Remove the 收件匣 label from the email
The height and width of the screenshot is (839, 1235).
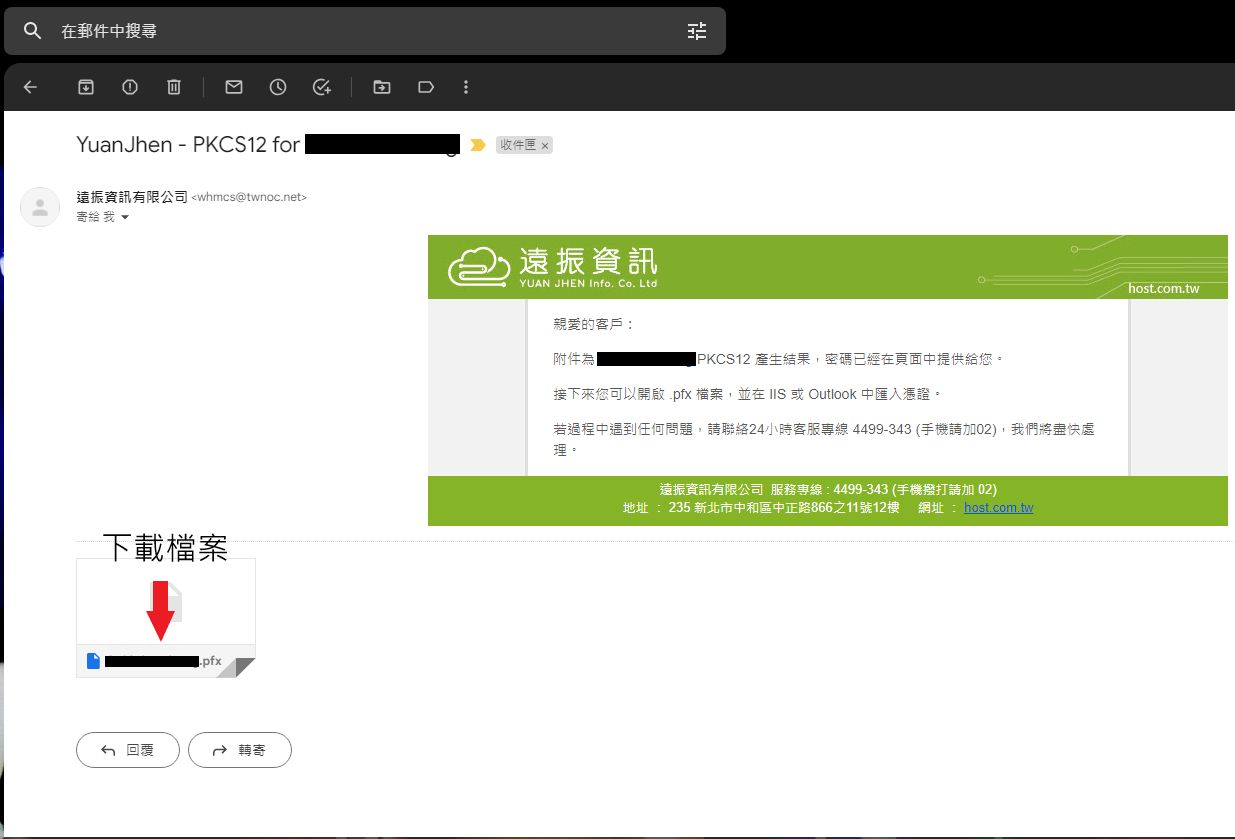pos(545,145)
